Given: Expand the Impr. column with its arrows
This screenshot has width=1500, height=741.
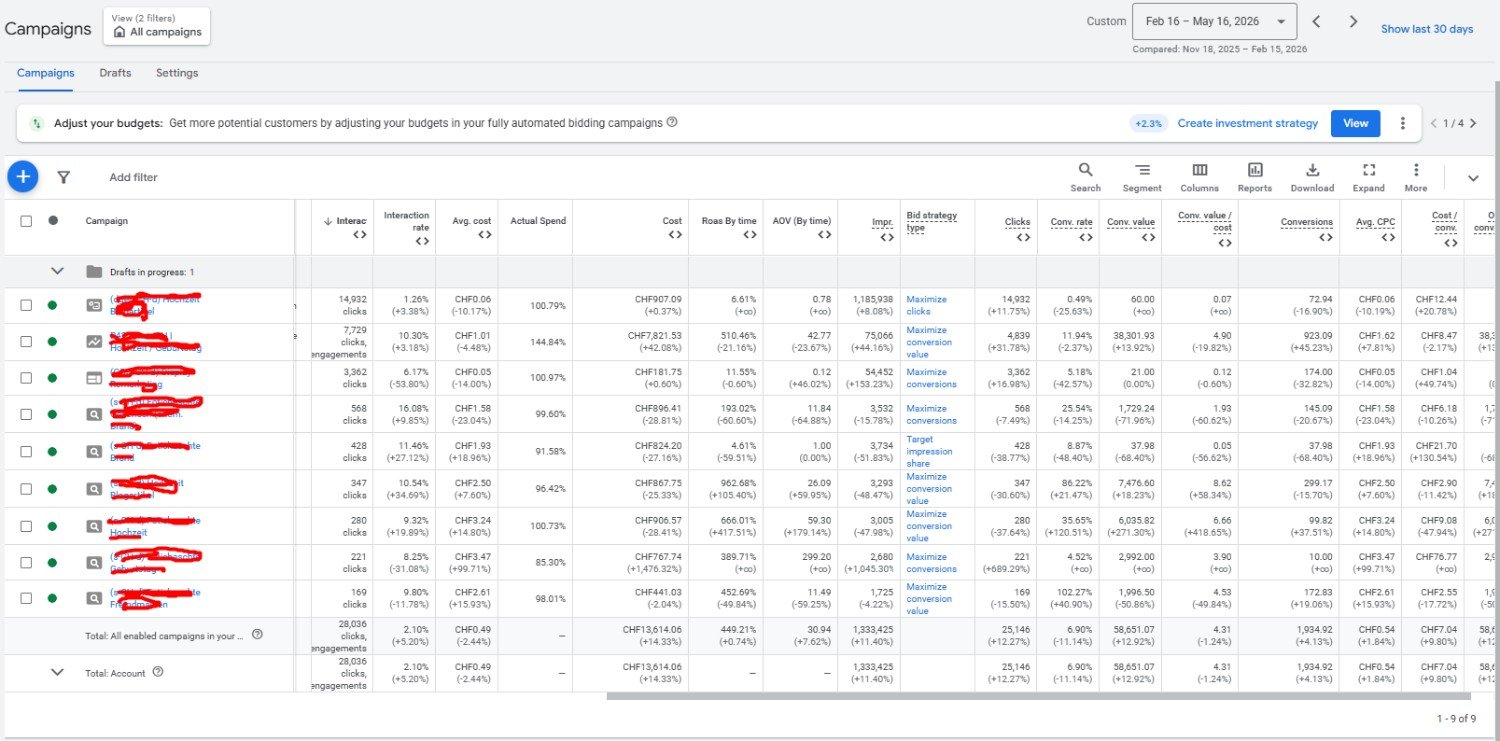Looking at the screenshot, I should coord(886,236).
